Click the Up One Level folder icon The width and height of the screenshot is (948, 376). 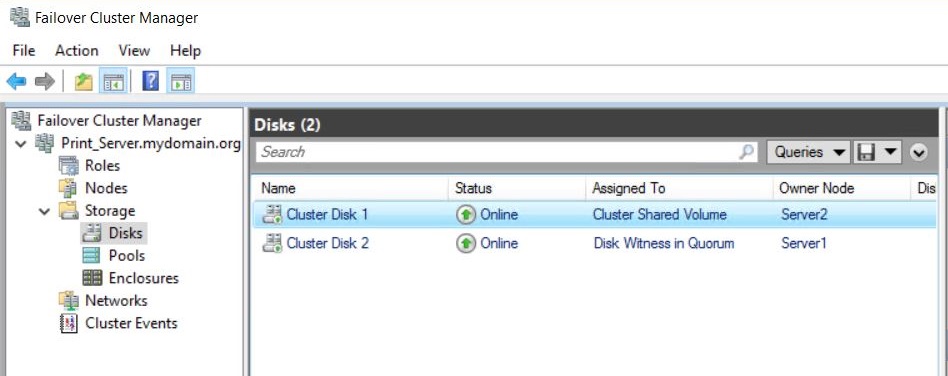[83, 82]
